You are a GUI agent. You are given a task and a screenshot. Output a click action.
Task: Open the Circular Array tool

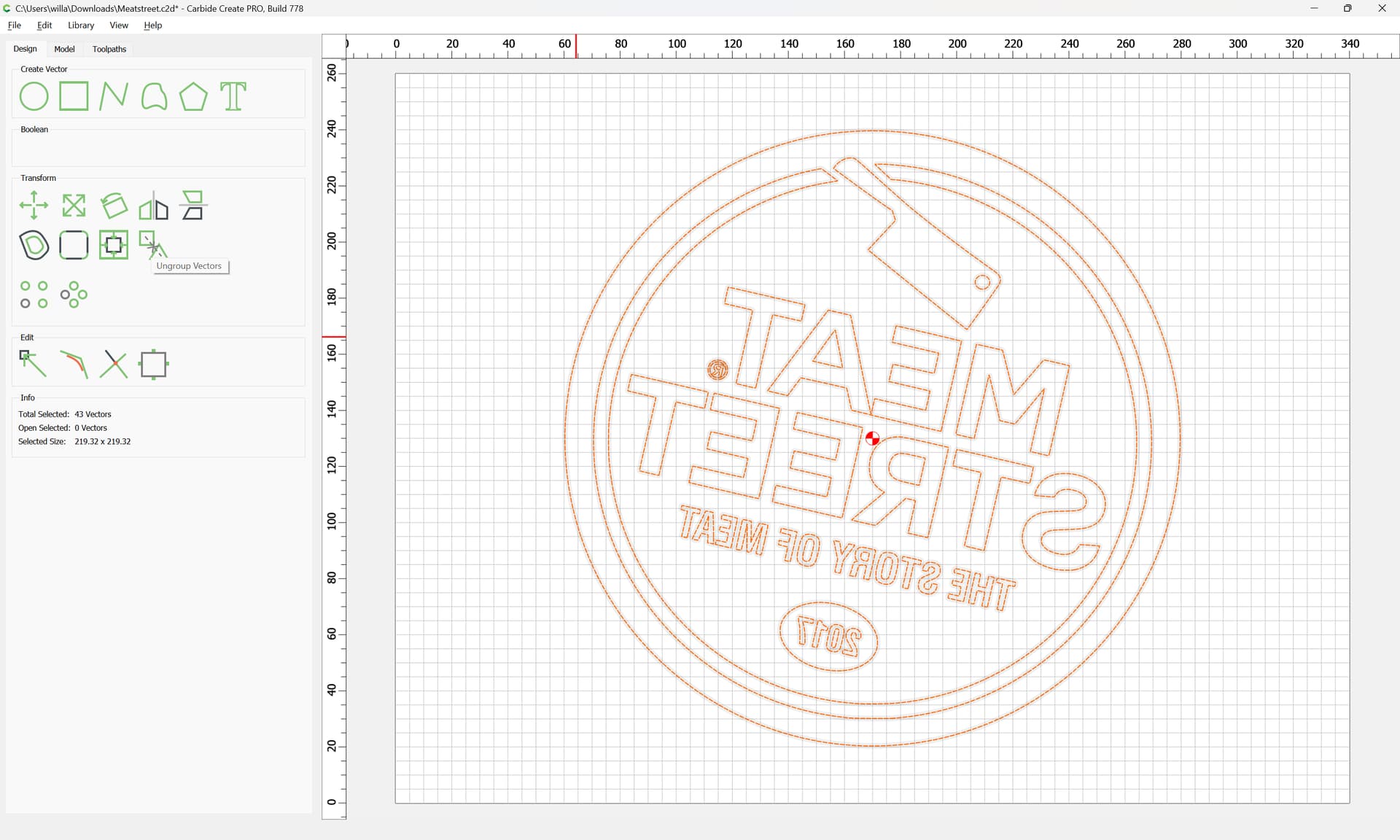click(x=74, y=295)
